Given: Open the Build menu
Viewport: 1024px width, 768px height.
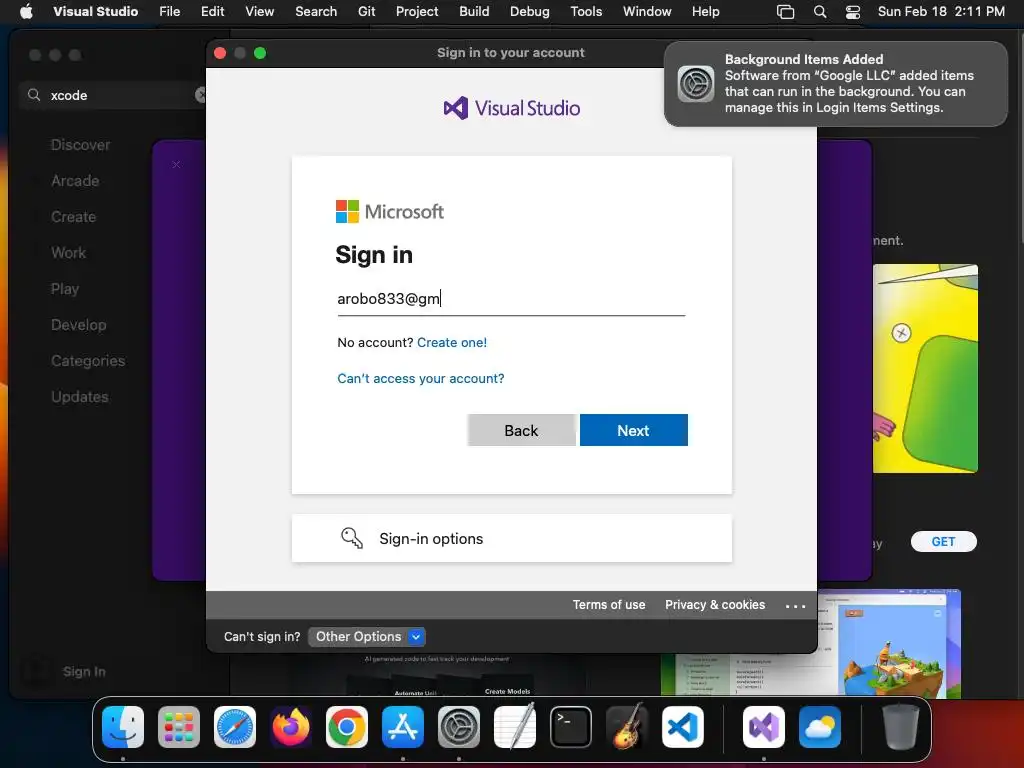Looking at the screenshot, I should pyautogui.click(x=474, y=11).
